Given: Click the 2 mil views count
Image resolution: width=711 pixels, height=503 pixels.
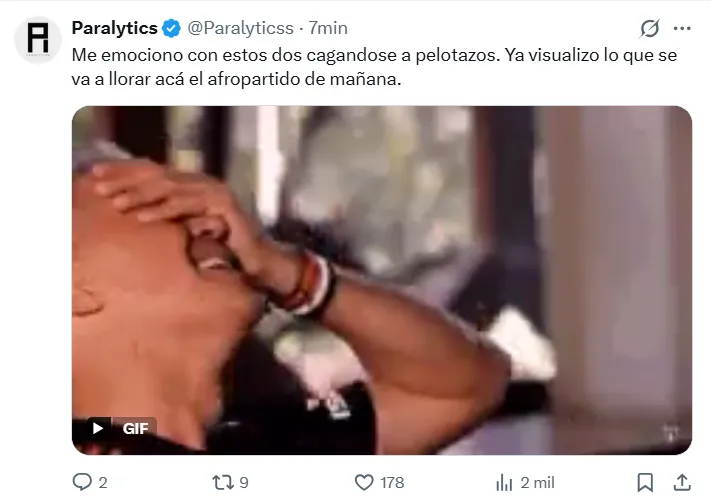Looking at the screenshot, I should pos(537,483).
